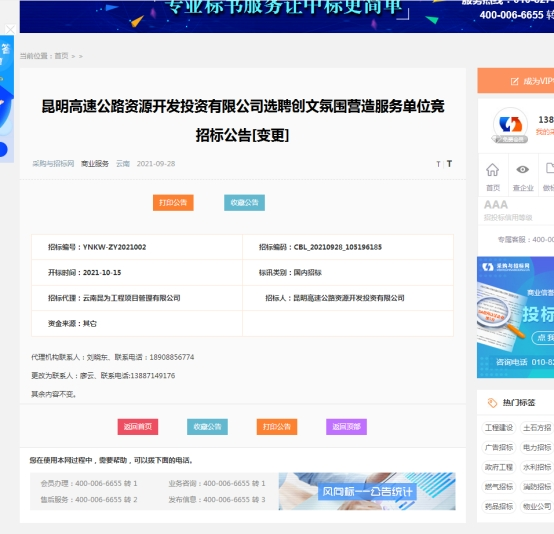
Task: Click the 资金来源 其它 cell
Action: click(137, 323)
